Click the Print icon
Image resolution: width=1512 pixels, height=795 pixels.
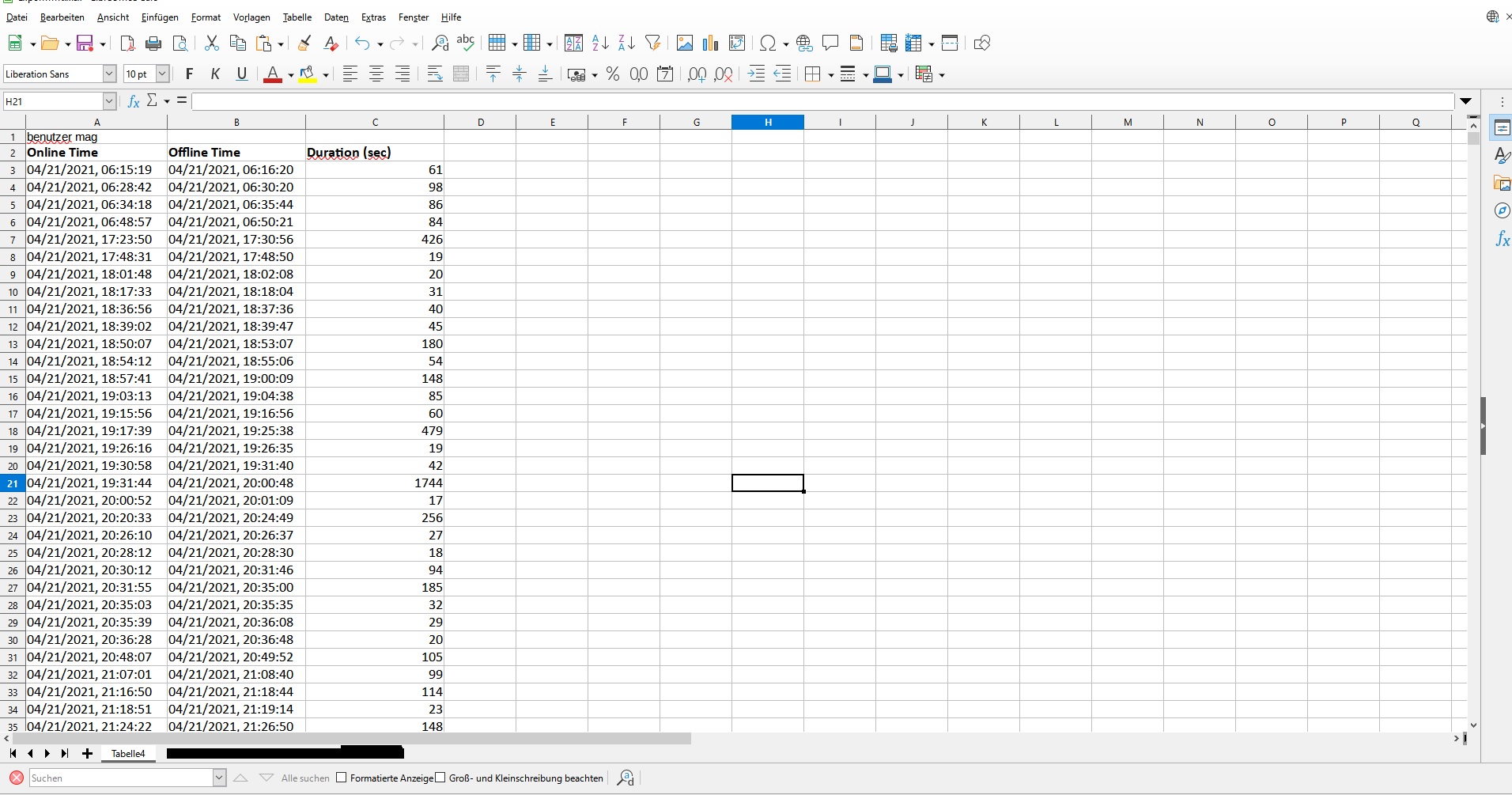pyautogui.click(x=153, y=44)
